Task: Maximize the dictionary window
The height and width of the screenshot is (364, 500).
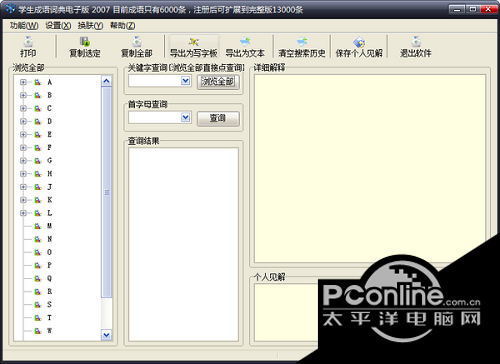Action: [x=473, y=9]
